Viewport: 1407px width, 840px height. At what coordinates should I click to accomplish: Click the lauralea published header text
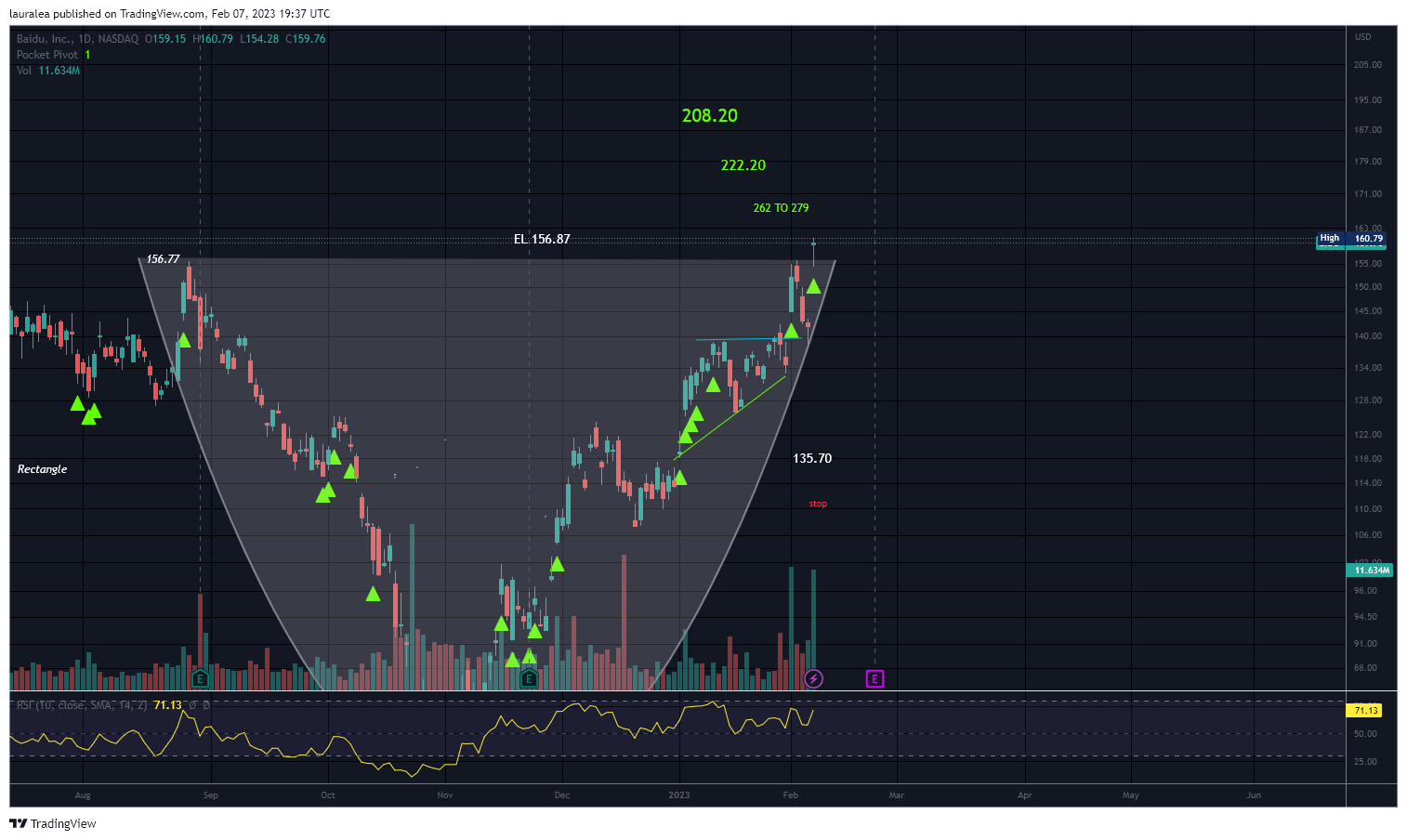pos(170,14)
